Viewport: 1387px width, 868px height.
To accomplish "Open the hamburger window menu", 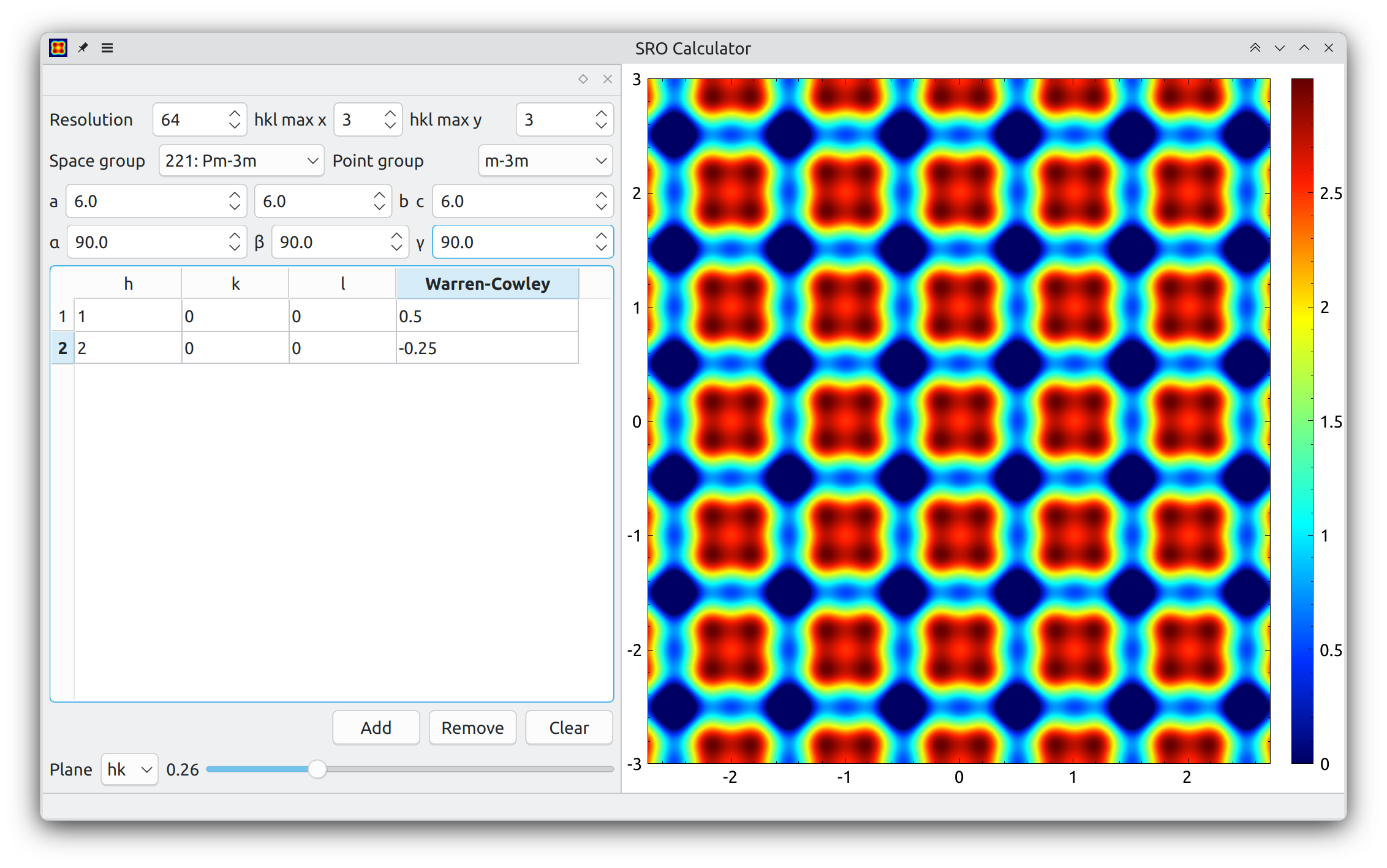I will (x=107, y=48).
